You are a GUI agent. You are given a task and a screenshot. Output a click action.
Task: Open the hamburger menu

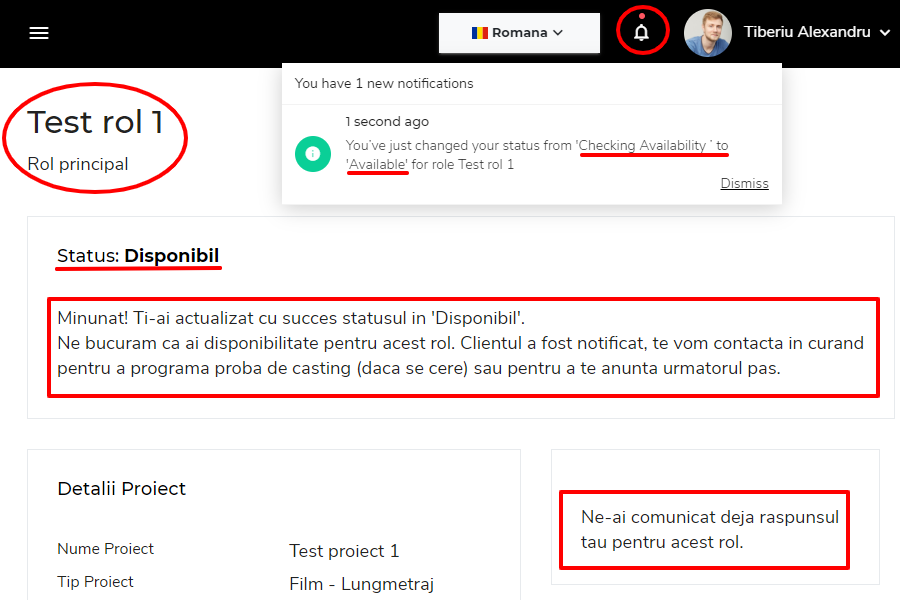click(x=39, y=33)
